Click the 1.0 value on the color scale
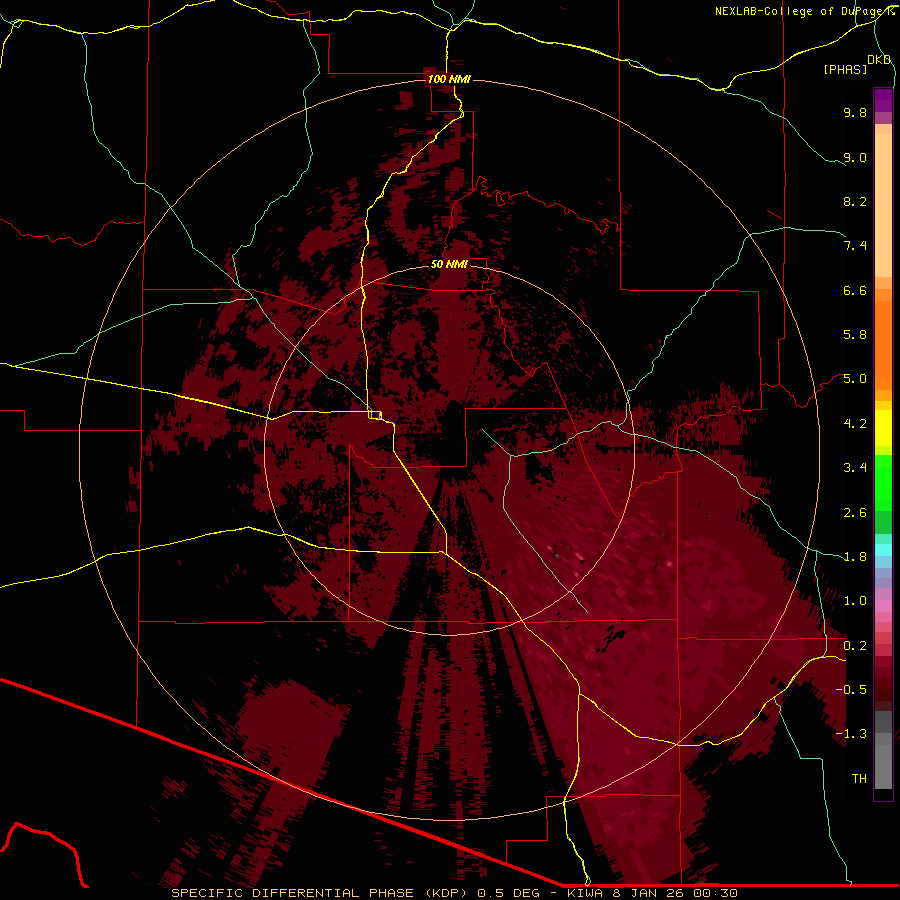 [x=855, y=601]
